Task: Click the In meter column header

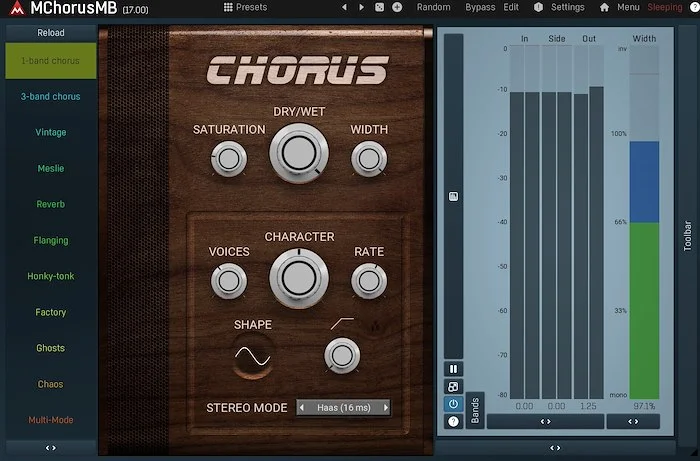Action: pyautogui.click(x=525, y=39)
